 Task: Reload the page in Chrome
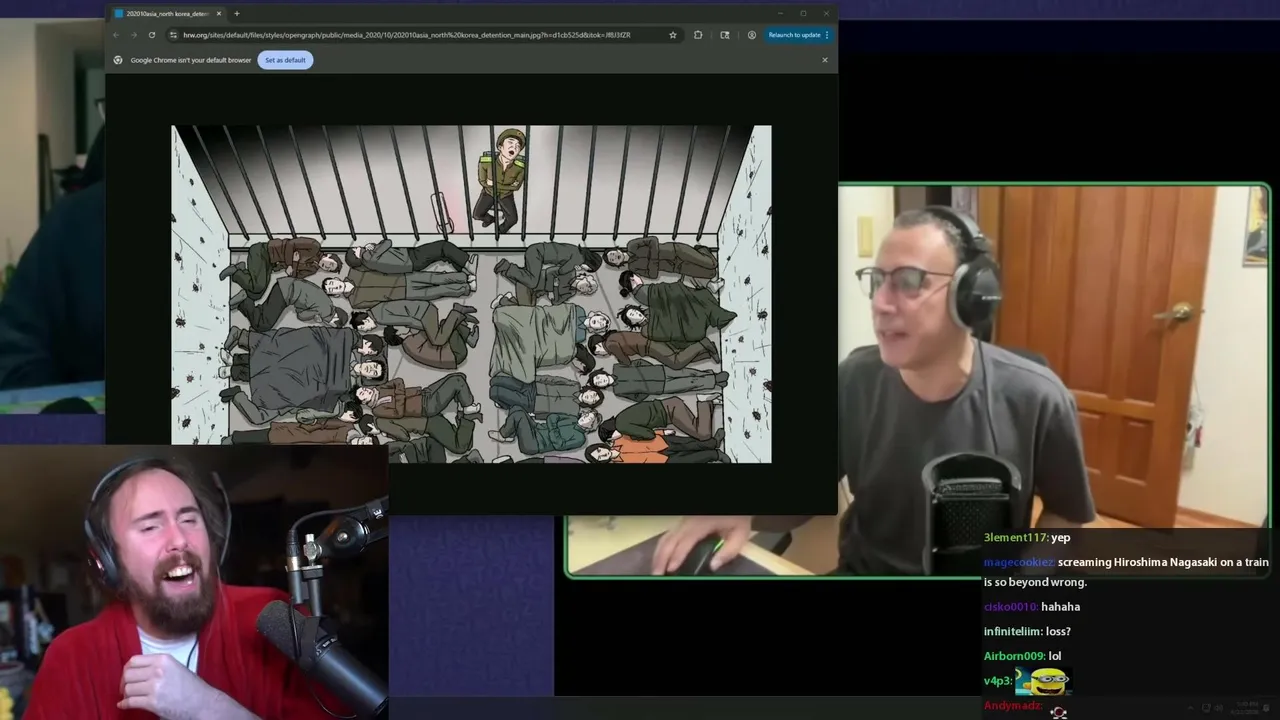tap(152, 35)
